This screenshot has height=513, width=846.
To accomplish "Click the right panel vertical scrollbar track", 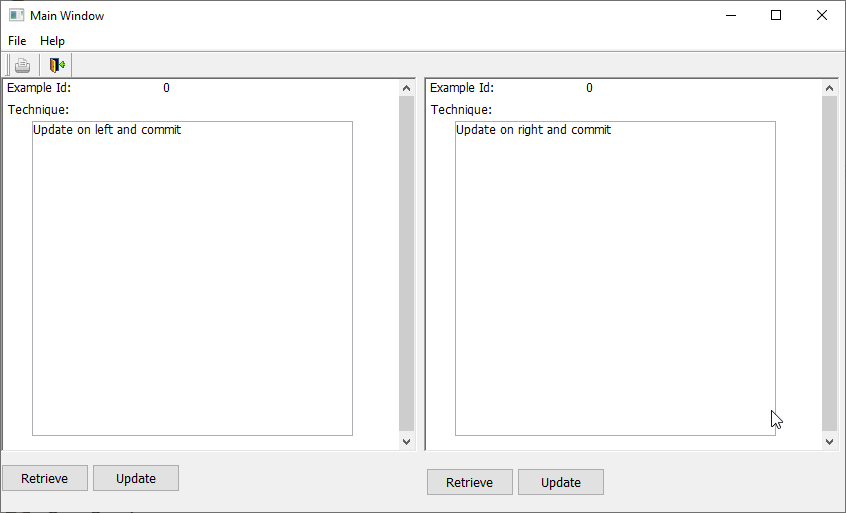I will [x=829, y=264].
